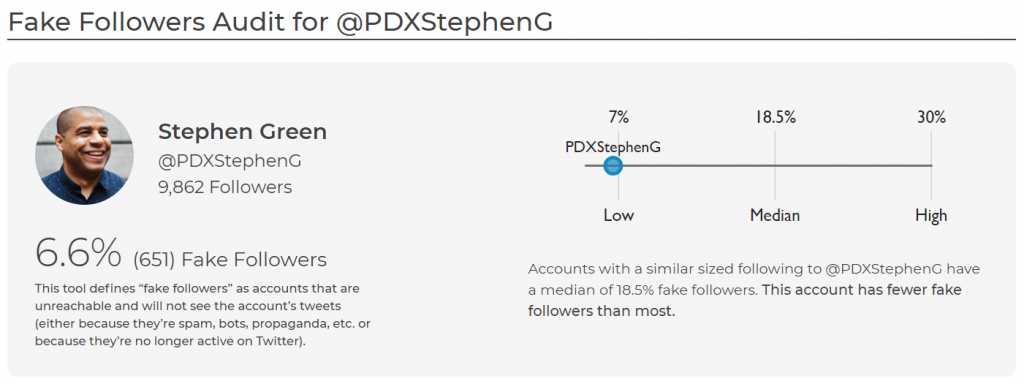Select the Median label below scale
Viewport: 1024px width, 384px height.
(775, 215)
